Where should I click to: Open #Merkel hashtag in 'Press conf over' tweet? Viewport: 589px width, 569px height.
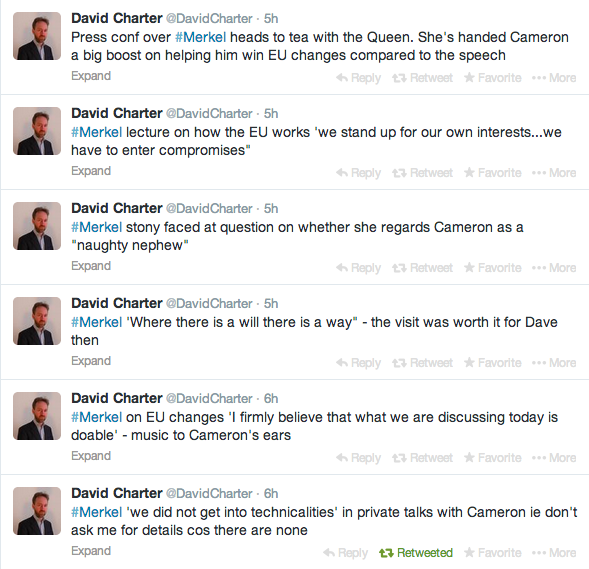(201, 37)
